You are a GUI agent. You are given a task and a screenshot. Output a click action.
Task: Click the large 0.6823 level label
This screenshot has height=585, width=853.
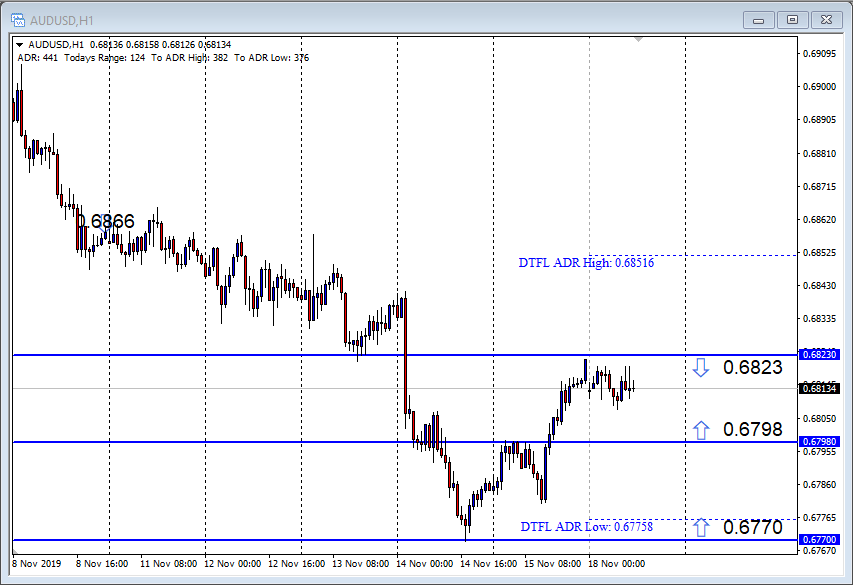pos(752,367)
